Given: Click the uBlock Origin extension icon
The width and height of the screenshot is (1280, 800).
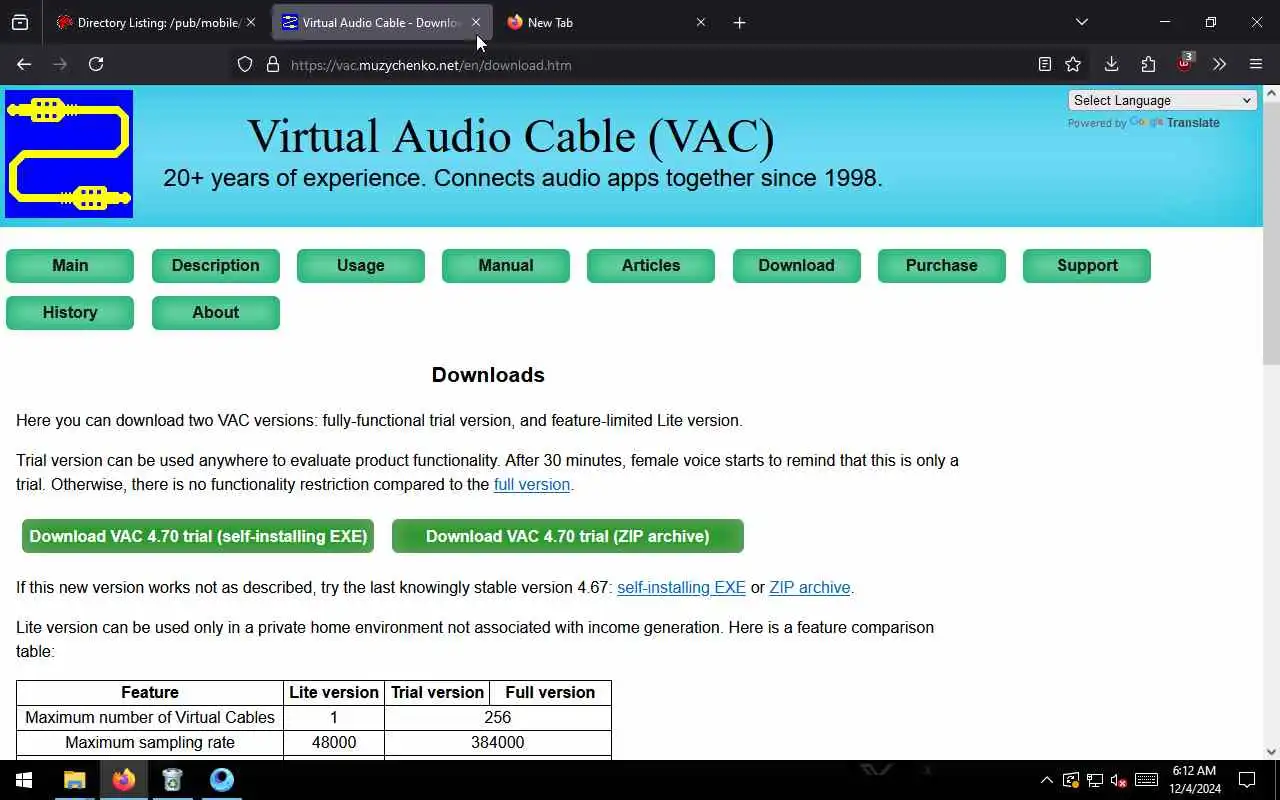Looking at the screenshot, I should pos(1185,63).
